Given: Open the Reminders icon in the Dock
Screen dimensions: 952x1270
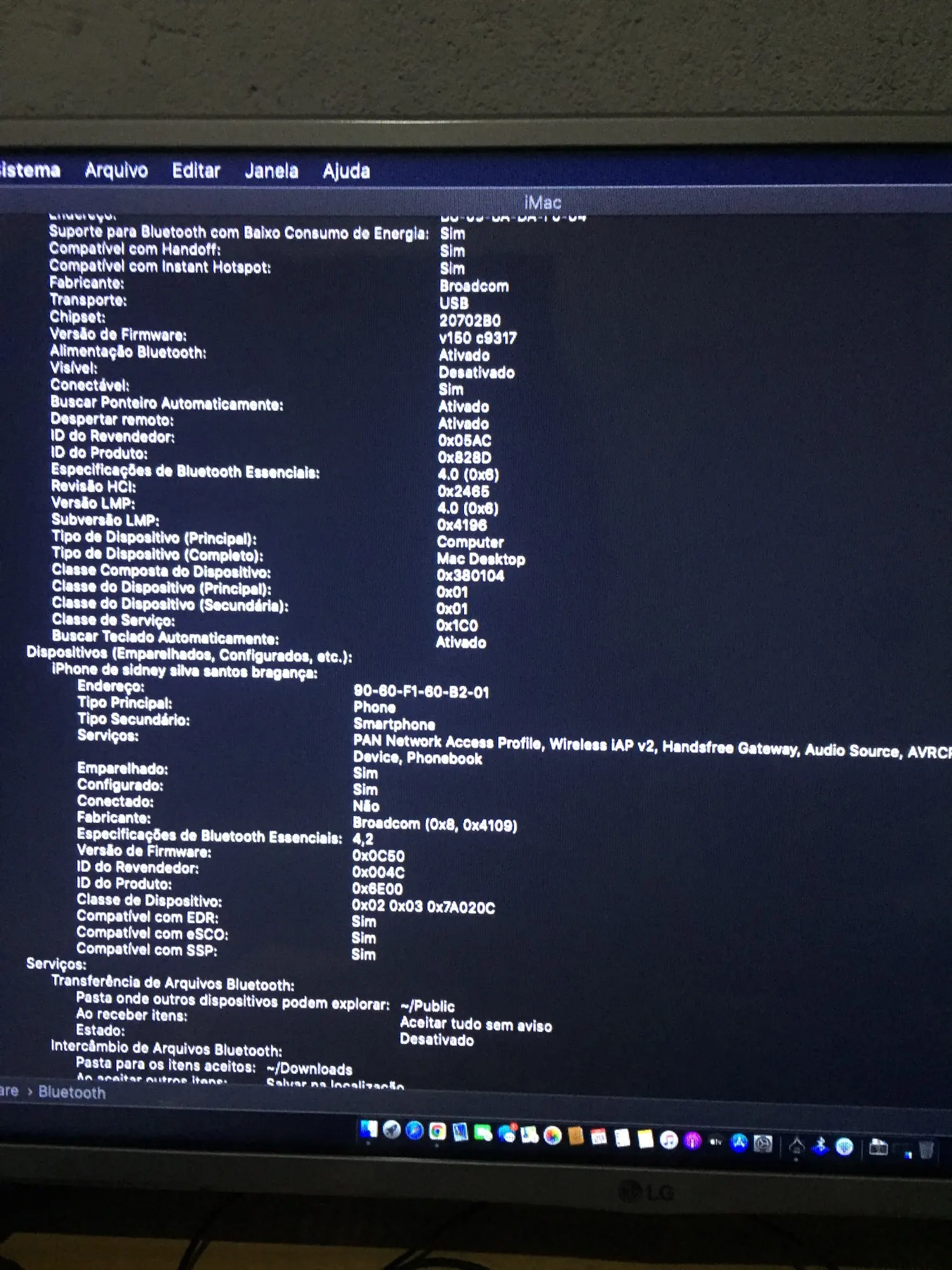Looking at the screenshot, I should pos(622,1138).
